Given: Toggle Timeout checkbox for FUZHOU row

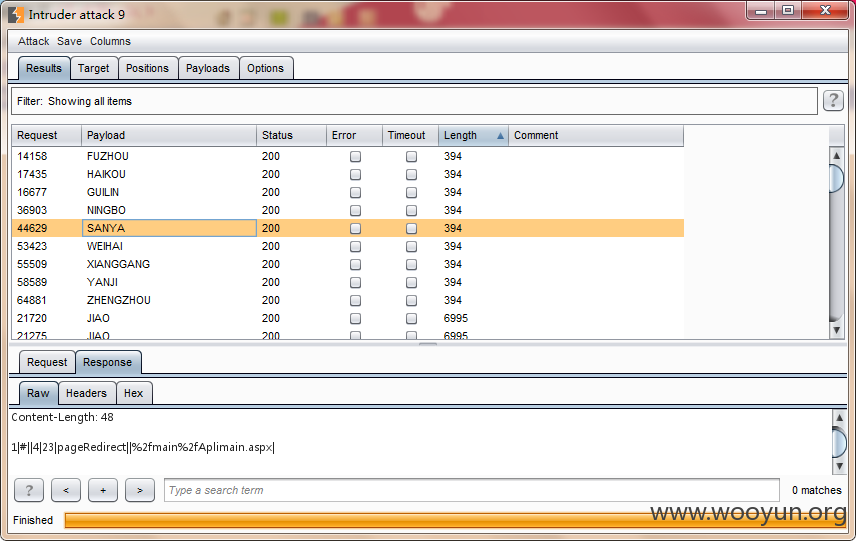Looking at the screenshot, I should tap(412, 157).
